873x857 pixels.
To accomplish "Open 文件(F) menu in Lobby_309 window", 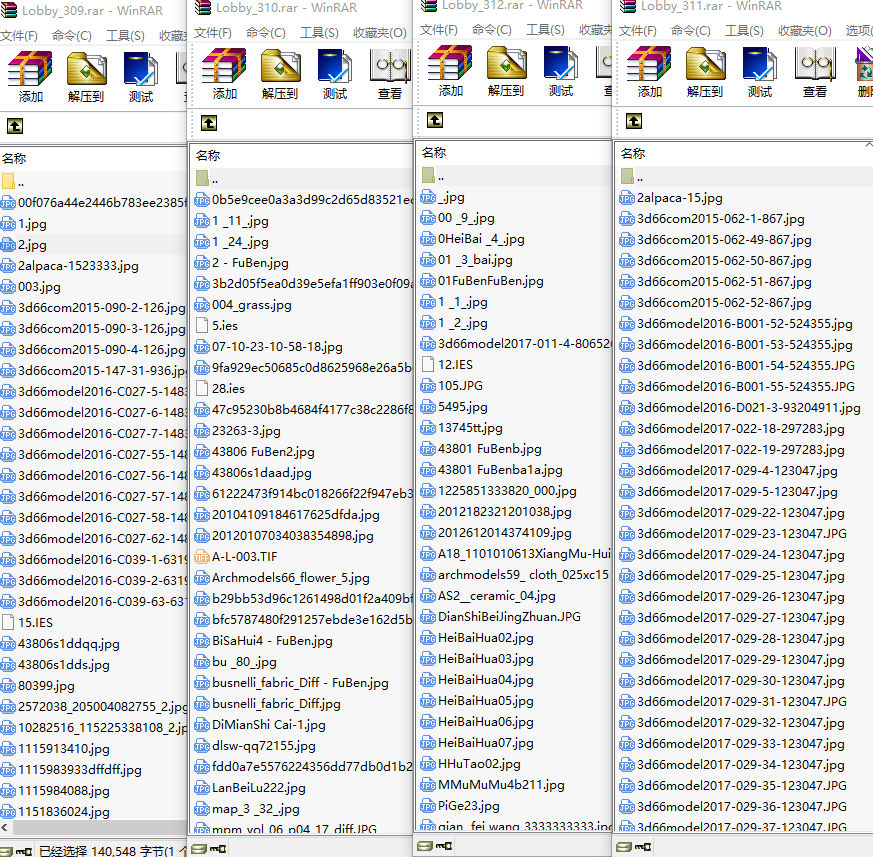I will click(x=19, y=37).
